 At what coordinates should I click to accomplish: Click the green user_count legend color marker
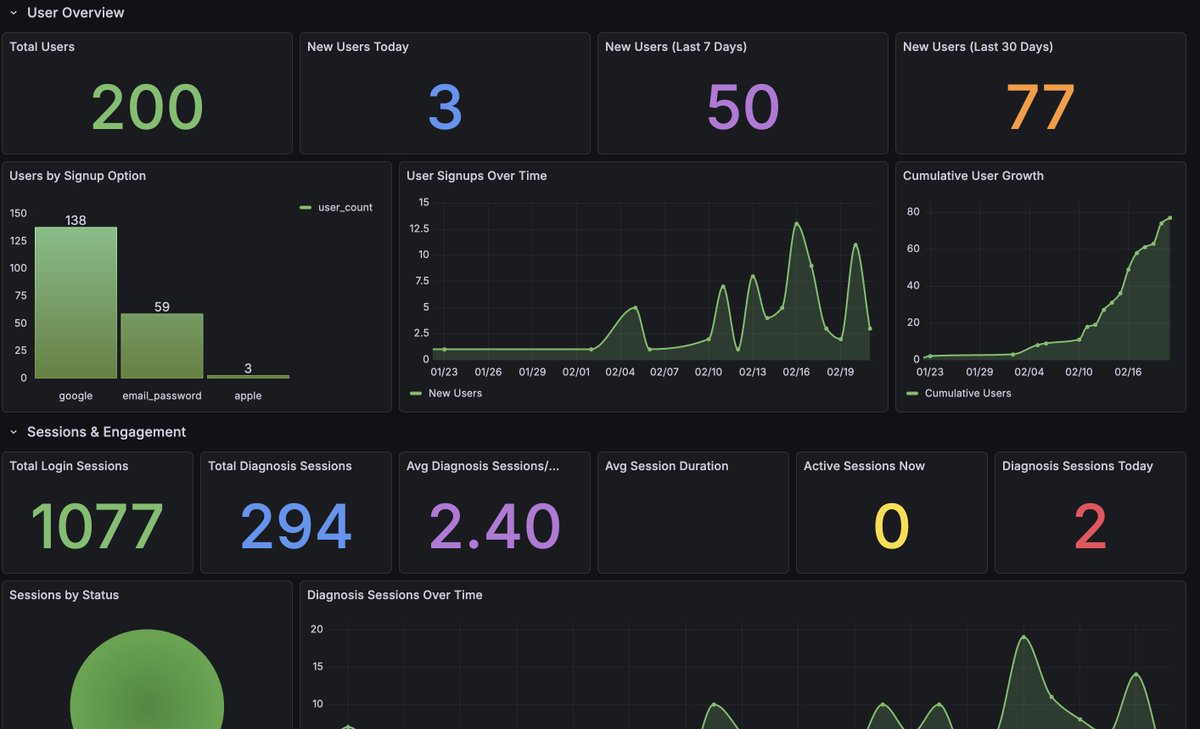point(306,207)
